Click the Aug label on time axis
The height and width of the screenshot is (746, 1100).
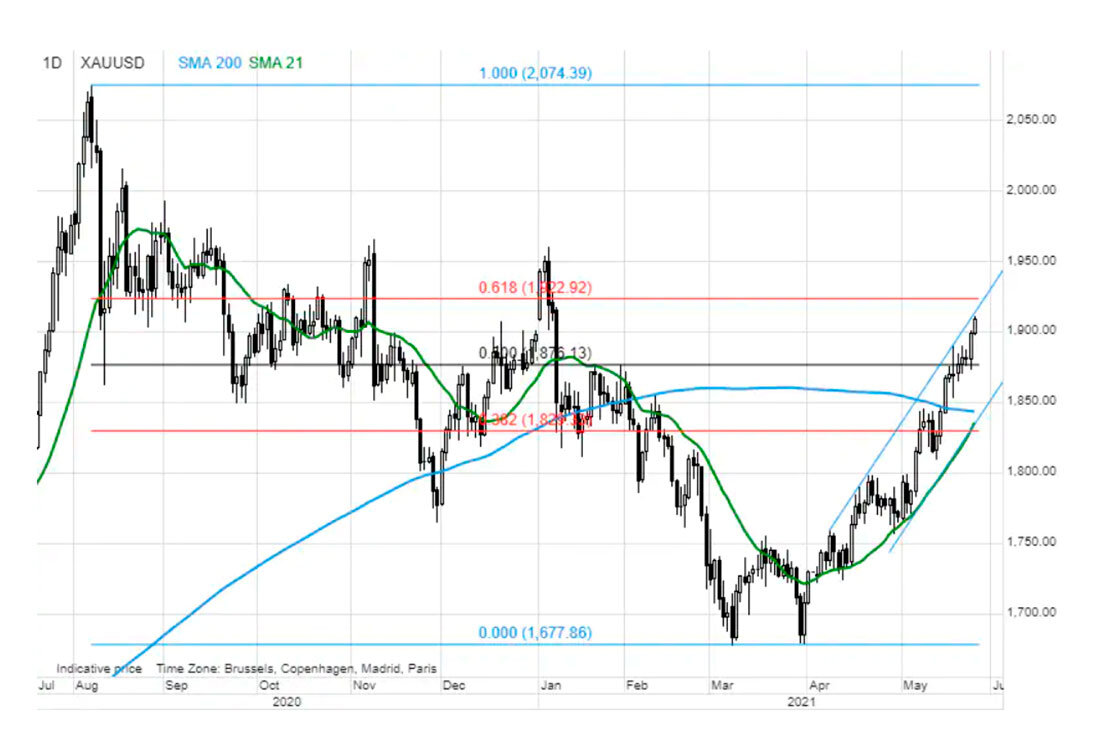86,686
